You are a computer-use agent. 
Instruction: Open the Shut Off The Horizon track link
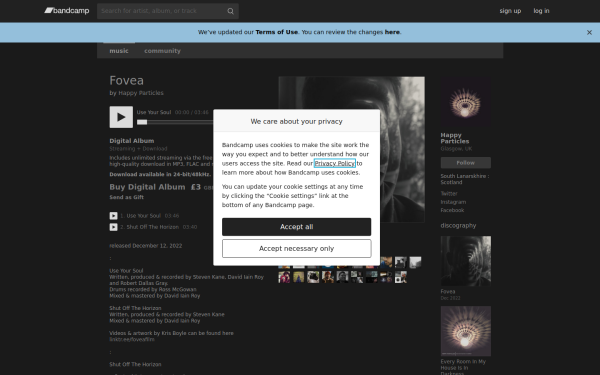153,227
